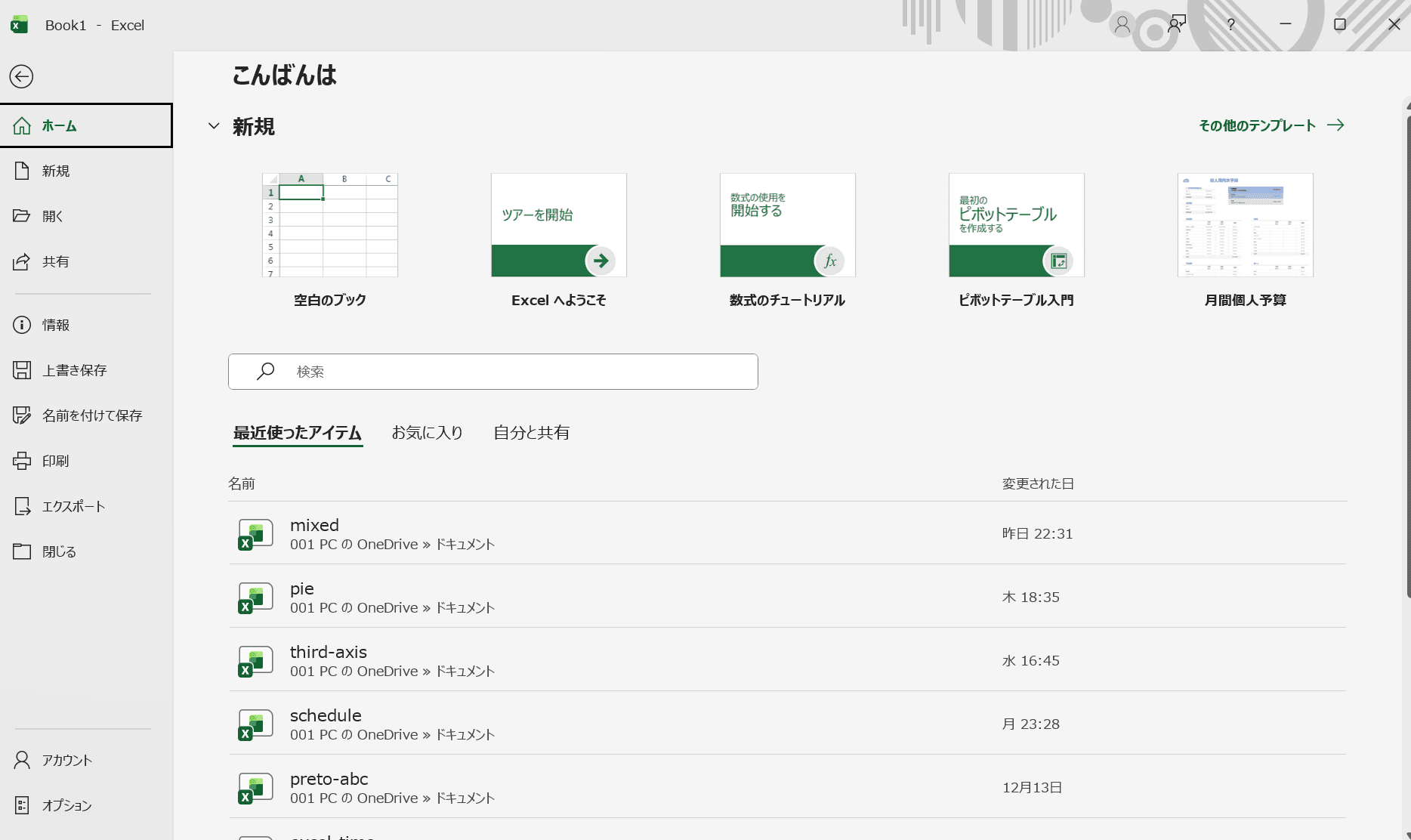Open 名前を付けて保存 in sidebar

(91, 415)
